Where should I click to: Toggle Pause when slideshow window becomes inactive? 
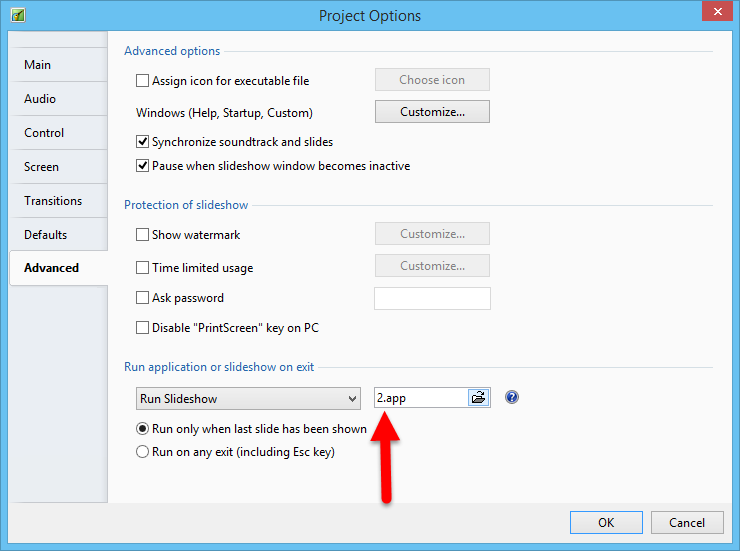click(x=142, y=166)
